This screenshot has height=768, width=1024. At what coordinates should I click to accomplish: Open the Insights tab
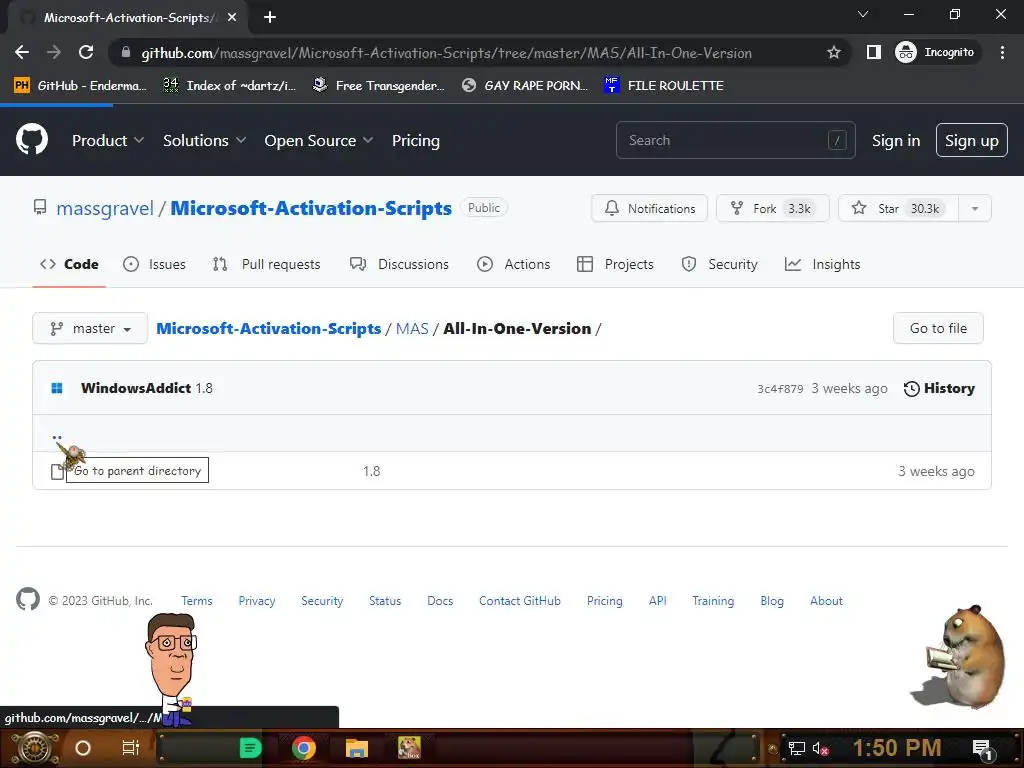pos(823,264)
